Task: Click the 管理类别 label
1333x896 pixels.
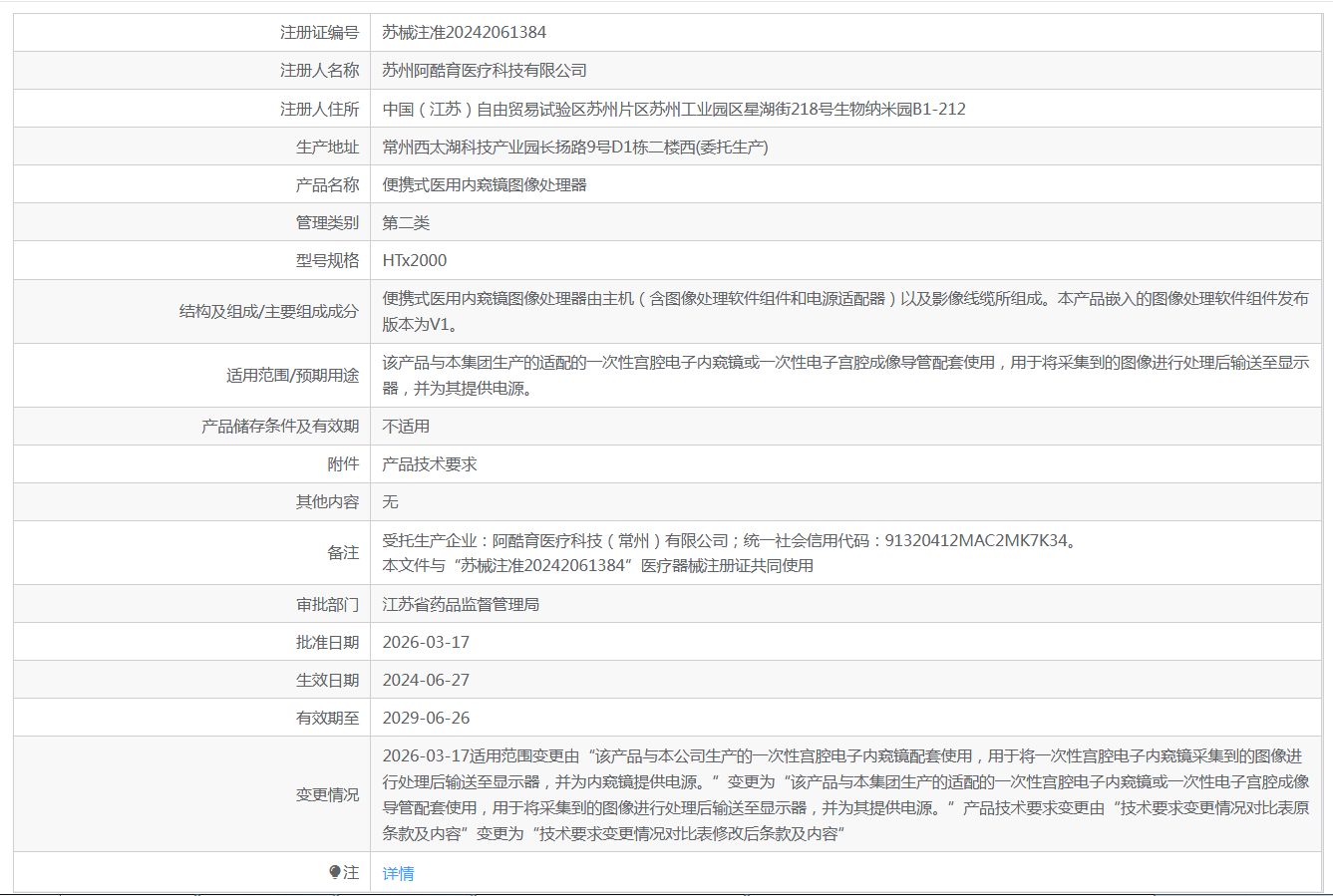Action: [x=327, y=222]
